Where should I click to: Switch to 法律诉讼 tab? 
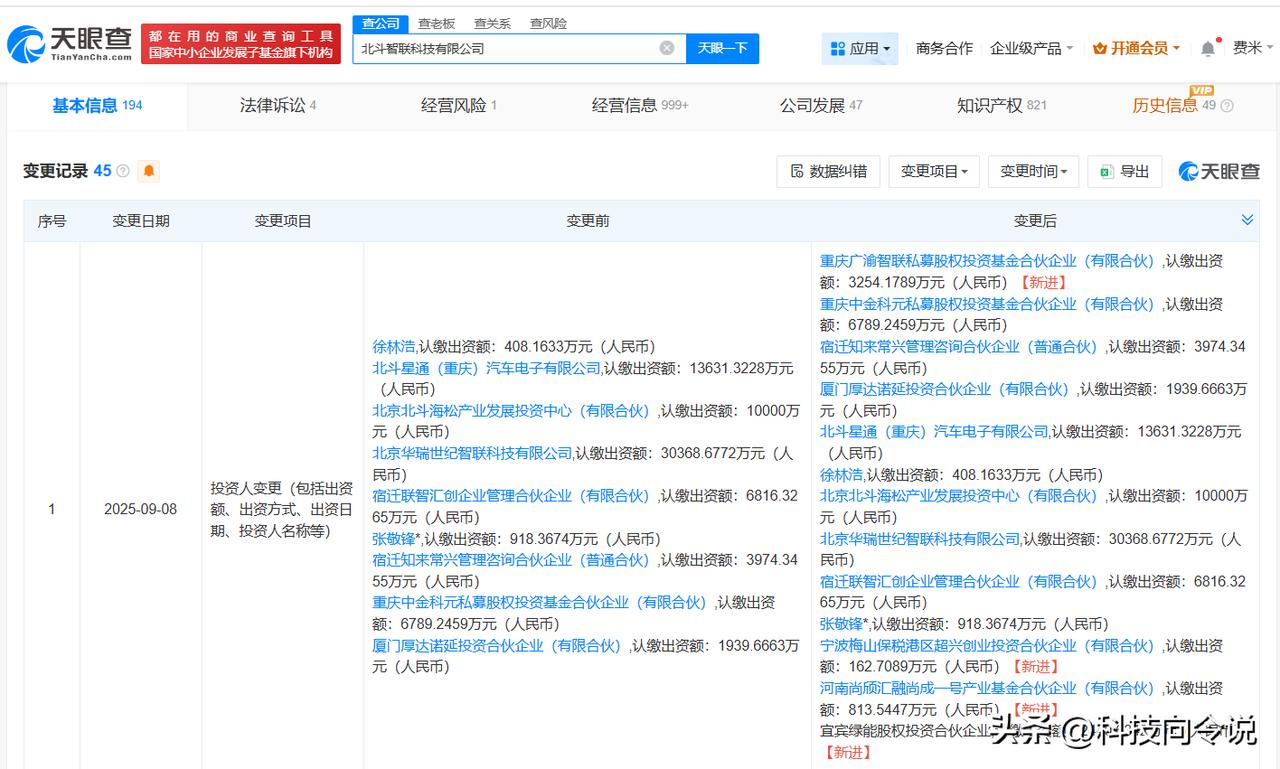pyautogui.click(x=278, y=105)
